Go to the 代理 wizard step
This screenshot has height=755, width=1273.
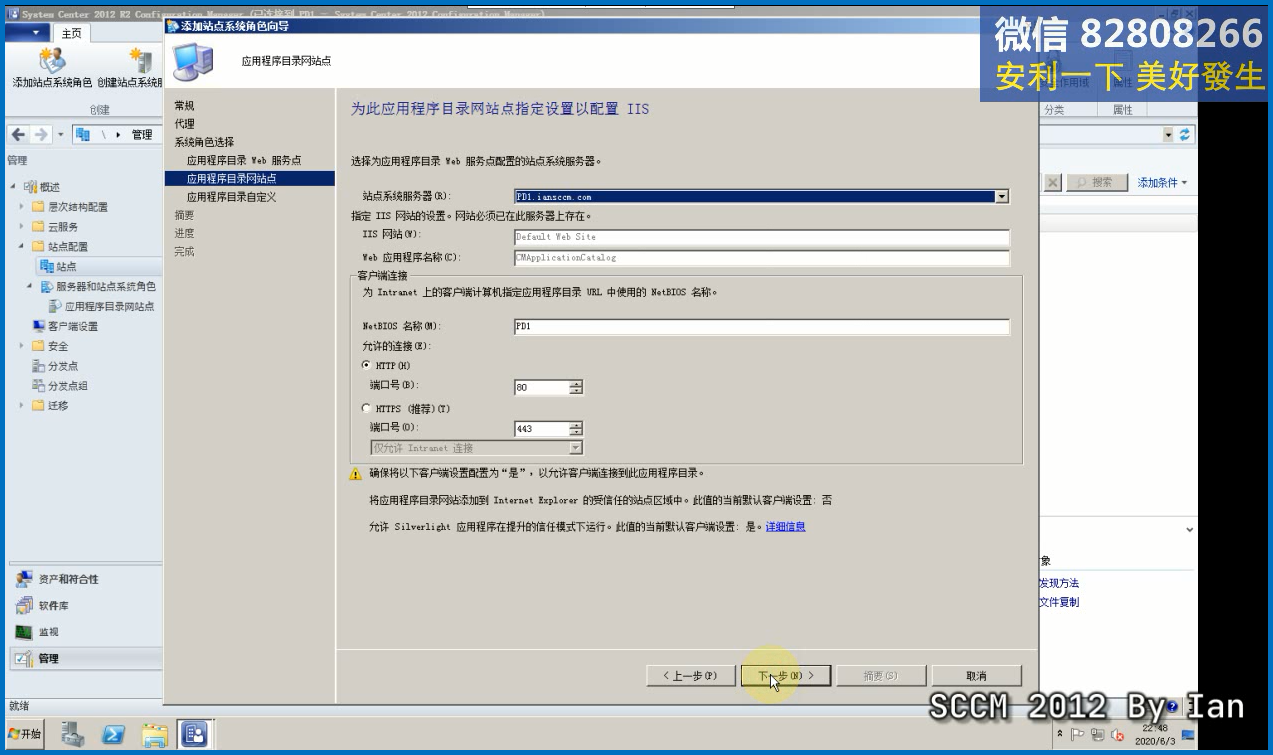pos(184,124)
